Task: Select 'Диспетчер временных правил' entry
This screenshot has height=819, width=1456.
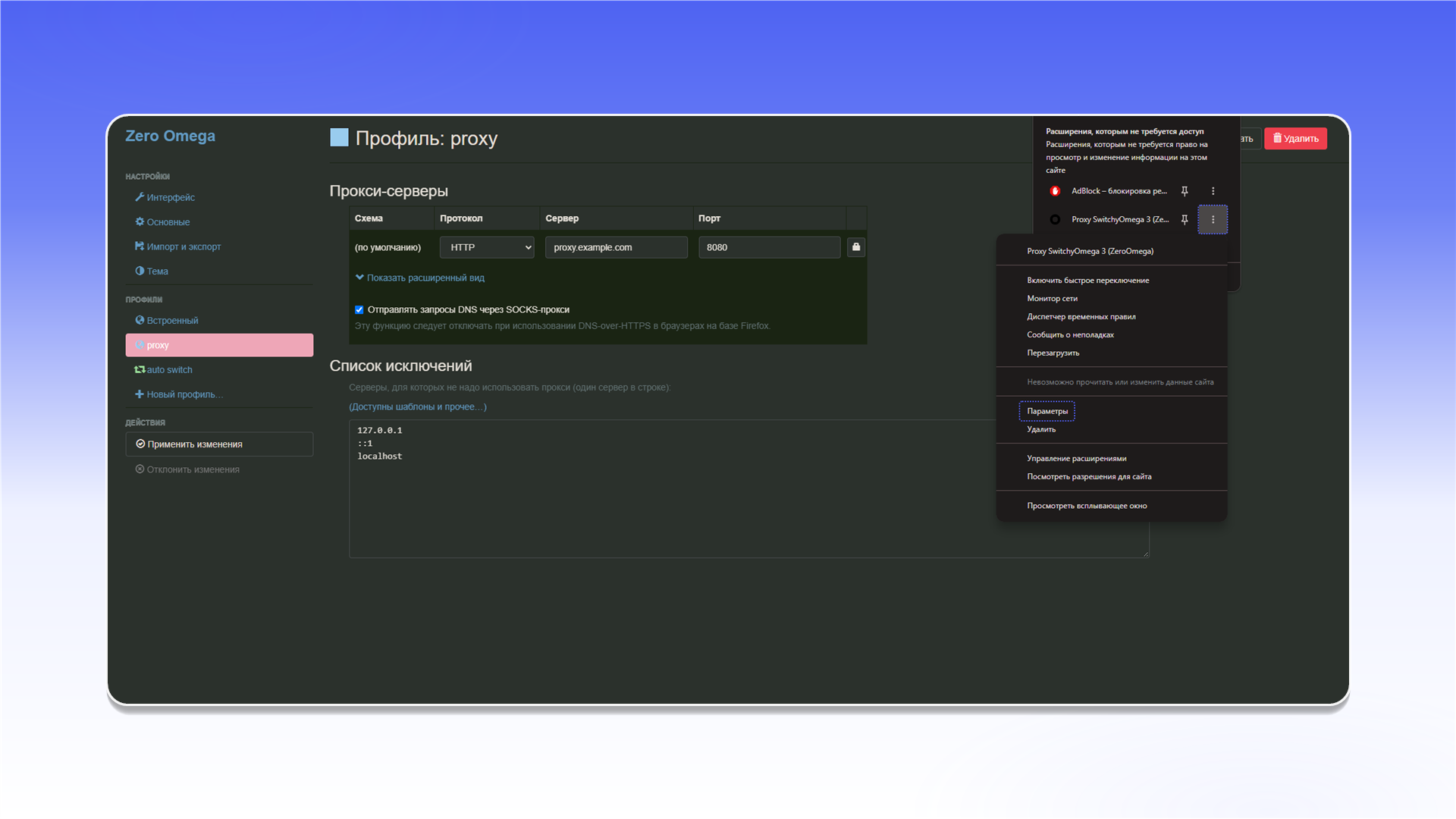Action: pyautogui.click(x=1081, y=317)
